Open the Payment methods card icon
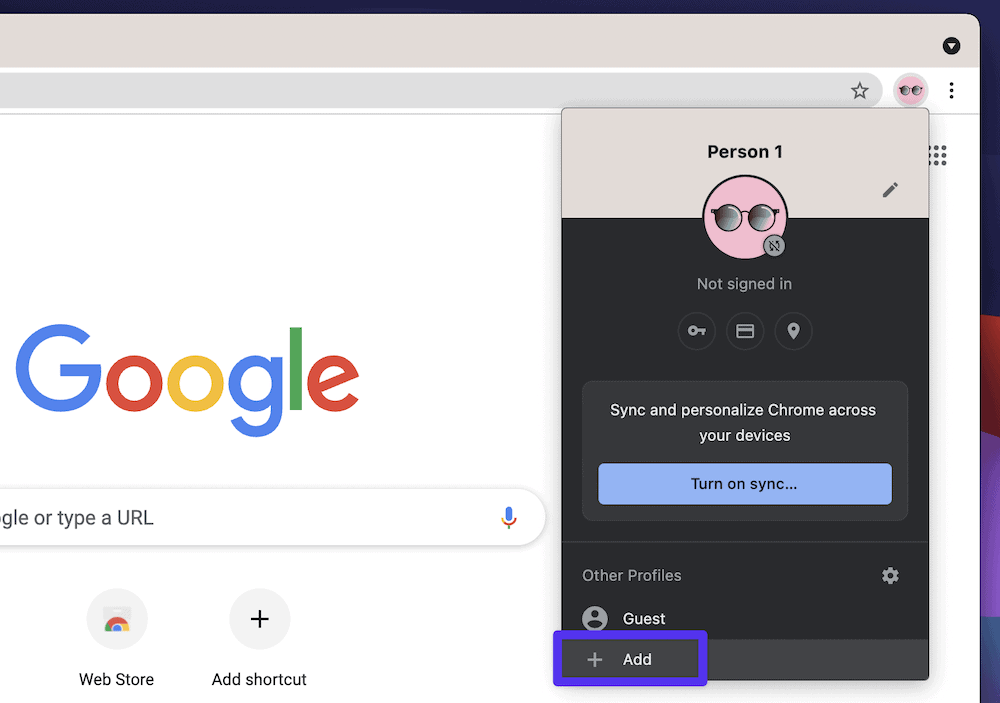1000x703 pixels. tap(745, 331)
